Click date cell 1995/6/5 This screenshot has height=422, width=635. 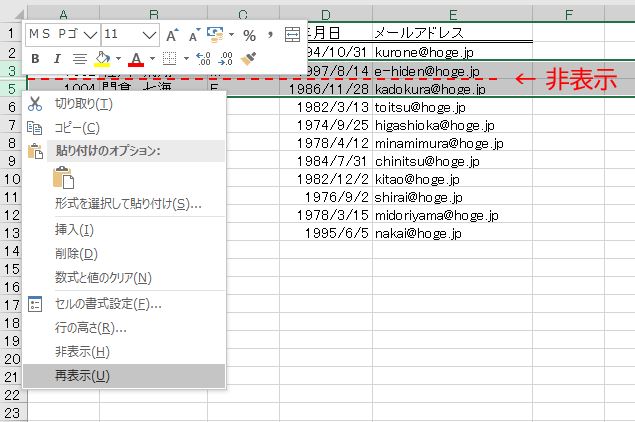click(326, 233)
